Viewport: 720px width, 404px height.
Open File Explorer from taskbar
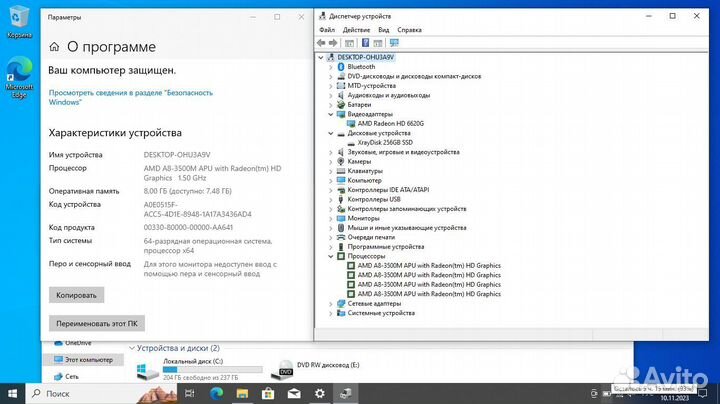coord(242,393)
